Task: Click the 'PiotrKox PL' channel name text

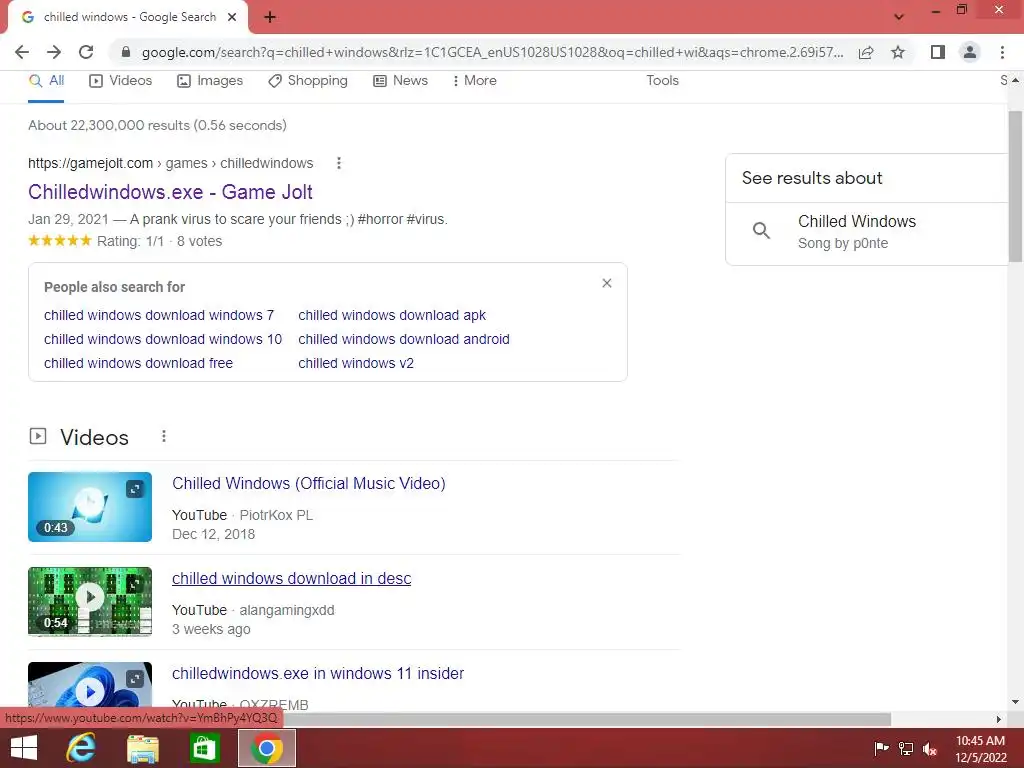Action: pyautogui.click(x=276, y=515)
